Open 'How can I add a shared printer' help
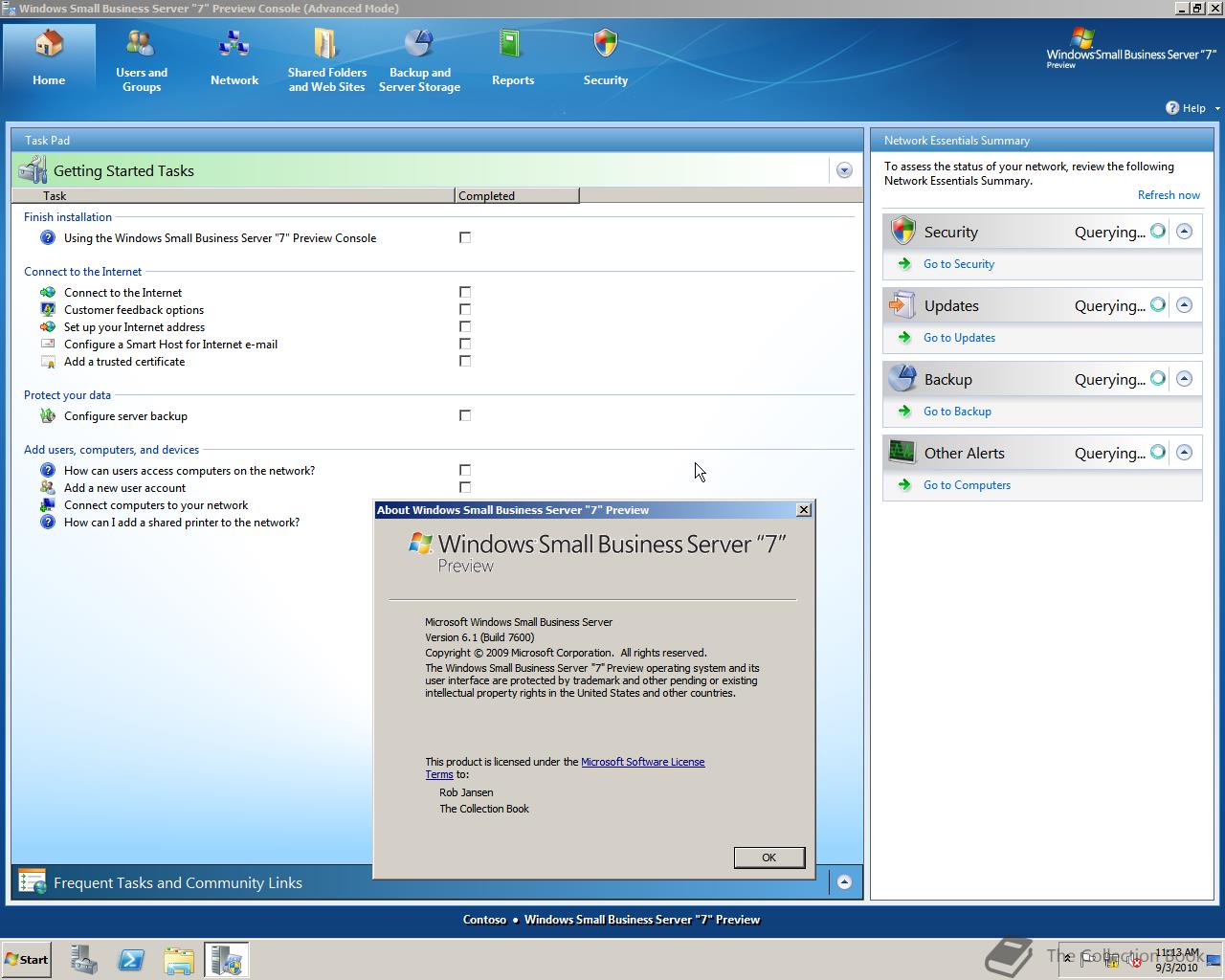 pos(182,523)
